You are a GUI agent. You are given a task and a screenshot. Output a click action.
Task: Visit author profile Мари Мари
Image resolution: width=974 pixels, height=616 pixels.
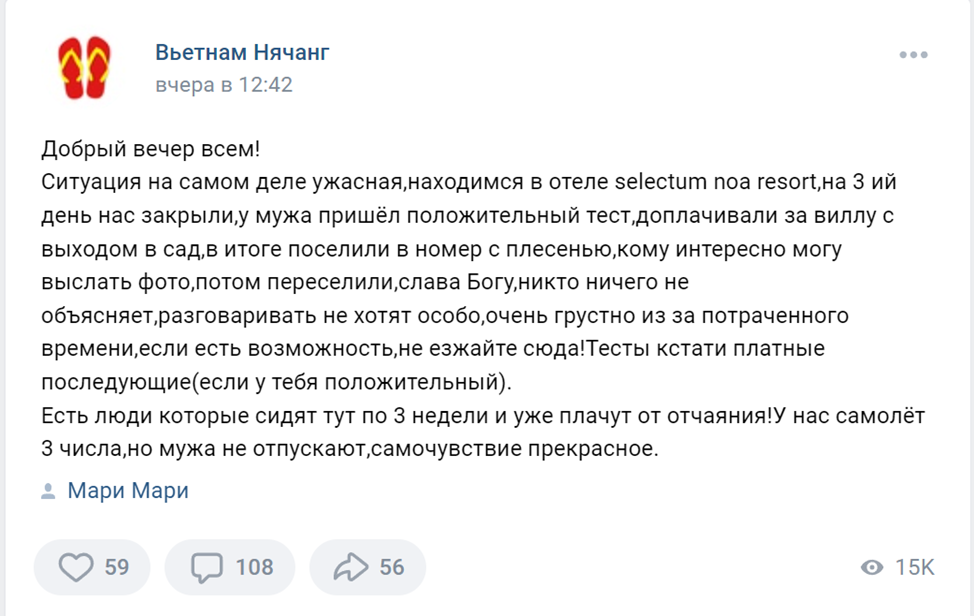[128, 491]
